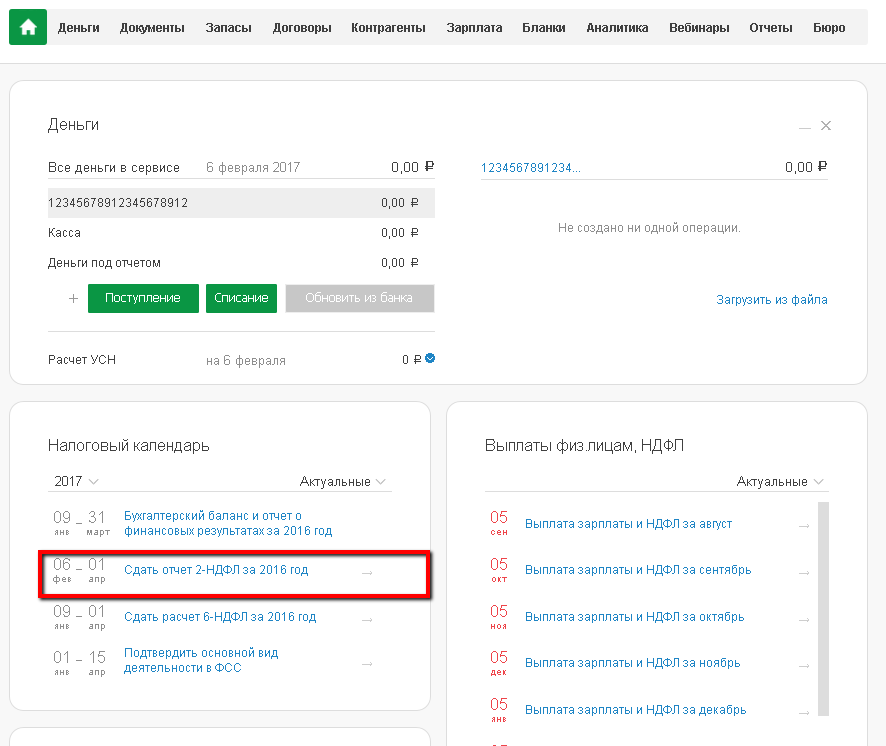Arrow next to Подтвердить основной вид деятельности
Viewport: 886px width, 746px height.
click(367, 663)
